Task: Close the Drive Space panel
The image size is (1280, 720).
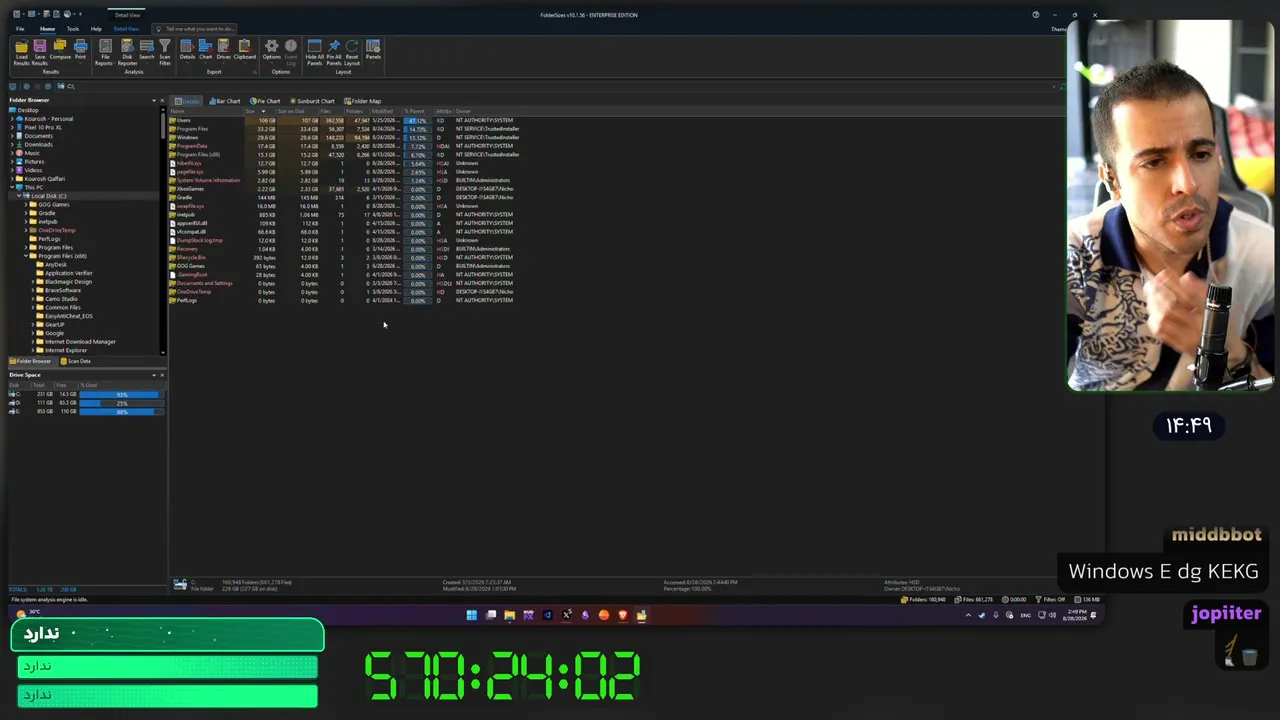Action: pyautogui.click(x=163, y=375)
